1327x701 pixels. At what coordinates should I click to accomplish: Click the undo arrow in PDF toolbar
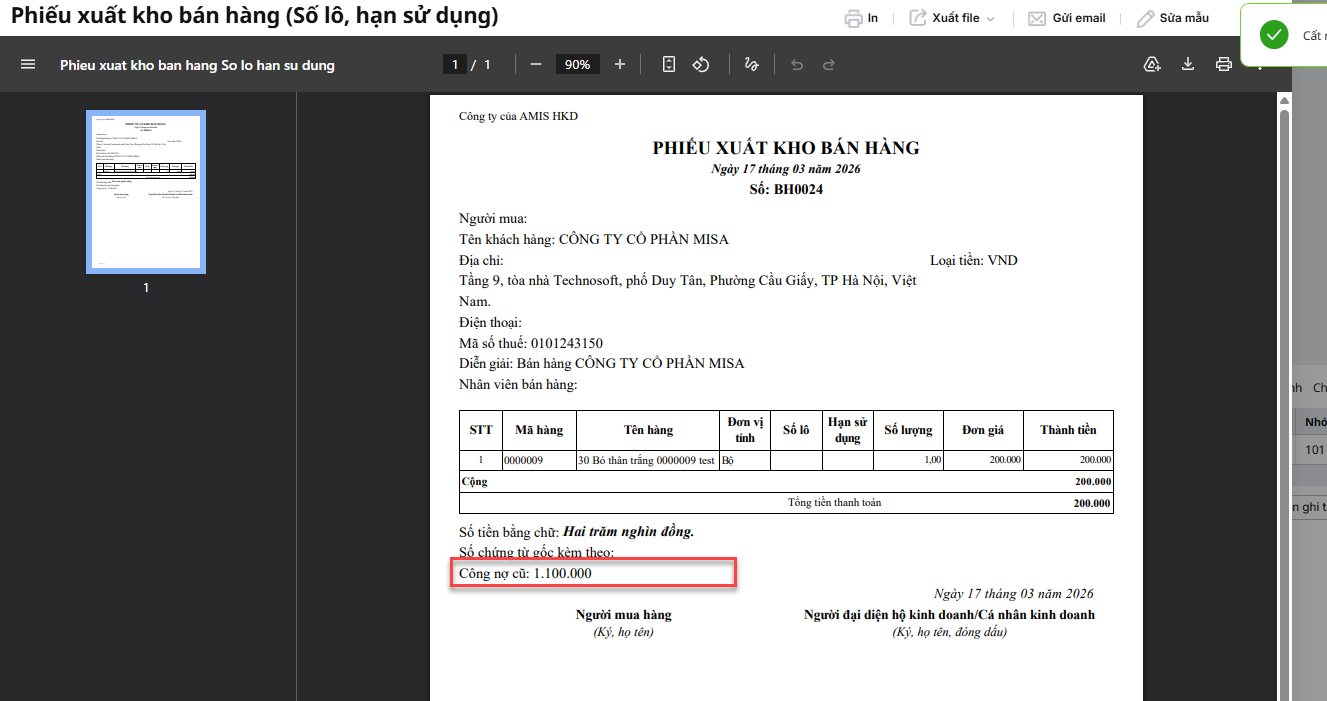pos(797,64)
